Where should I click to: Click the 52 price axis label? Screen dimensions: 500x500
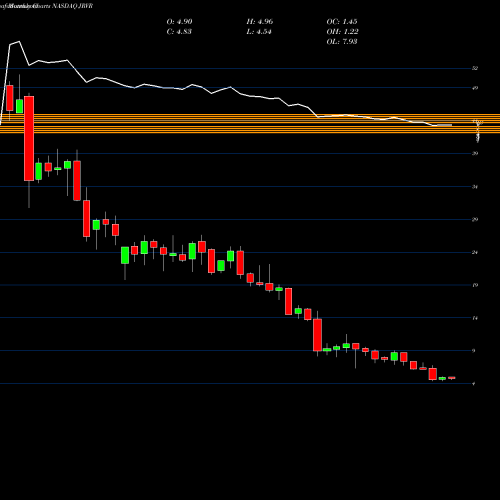pos(475,68)
